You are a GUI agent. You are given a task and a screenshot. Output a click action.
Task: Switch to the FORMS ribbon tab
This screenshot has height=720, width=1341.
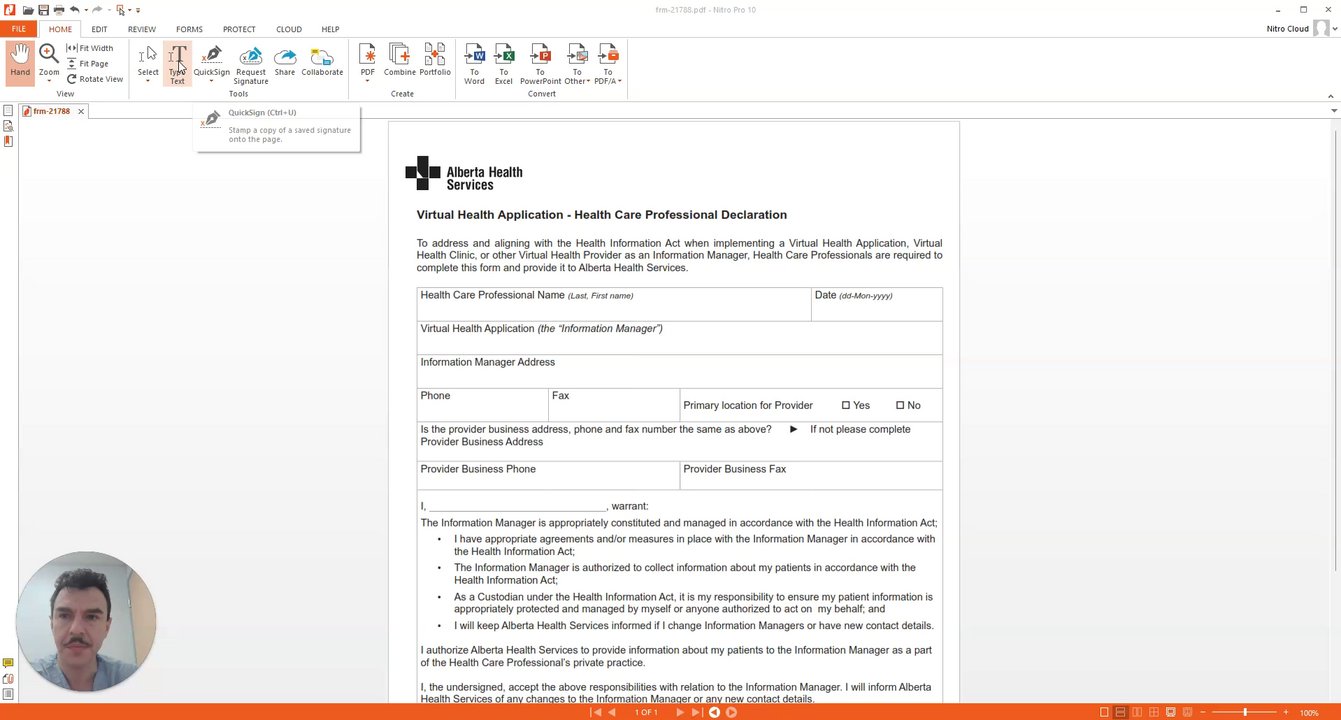click(x=189, y=29)
